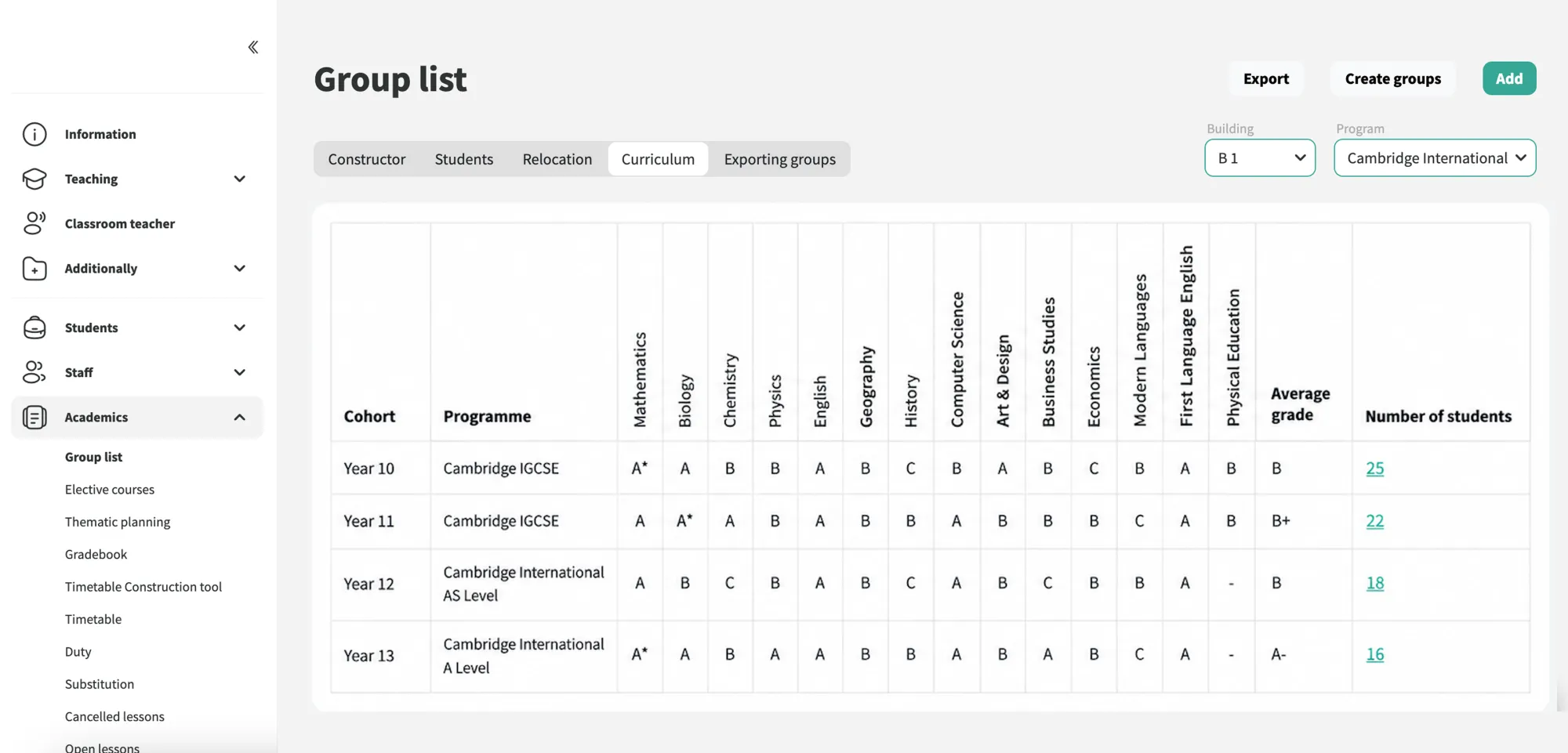Collapse the Academics menu chevron
The height and width of the screenshot is (753, 1568).
[x=240, y=417]
